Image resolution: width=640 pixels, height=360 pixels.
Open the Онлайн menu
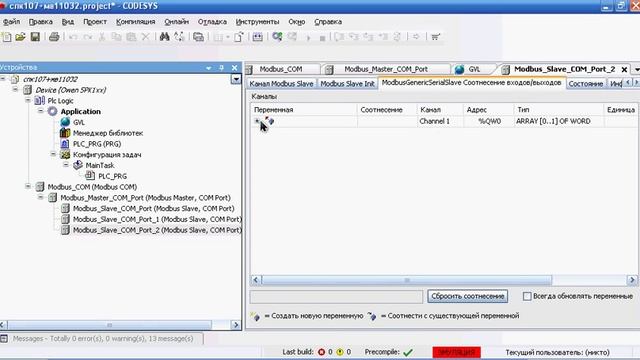tap(176, 22)
